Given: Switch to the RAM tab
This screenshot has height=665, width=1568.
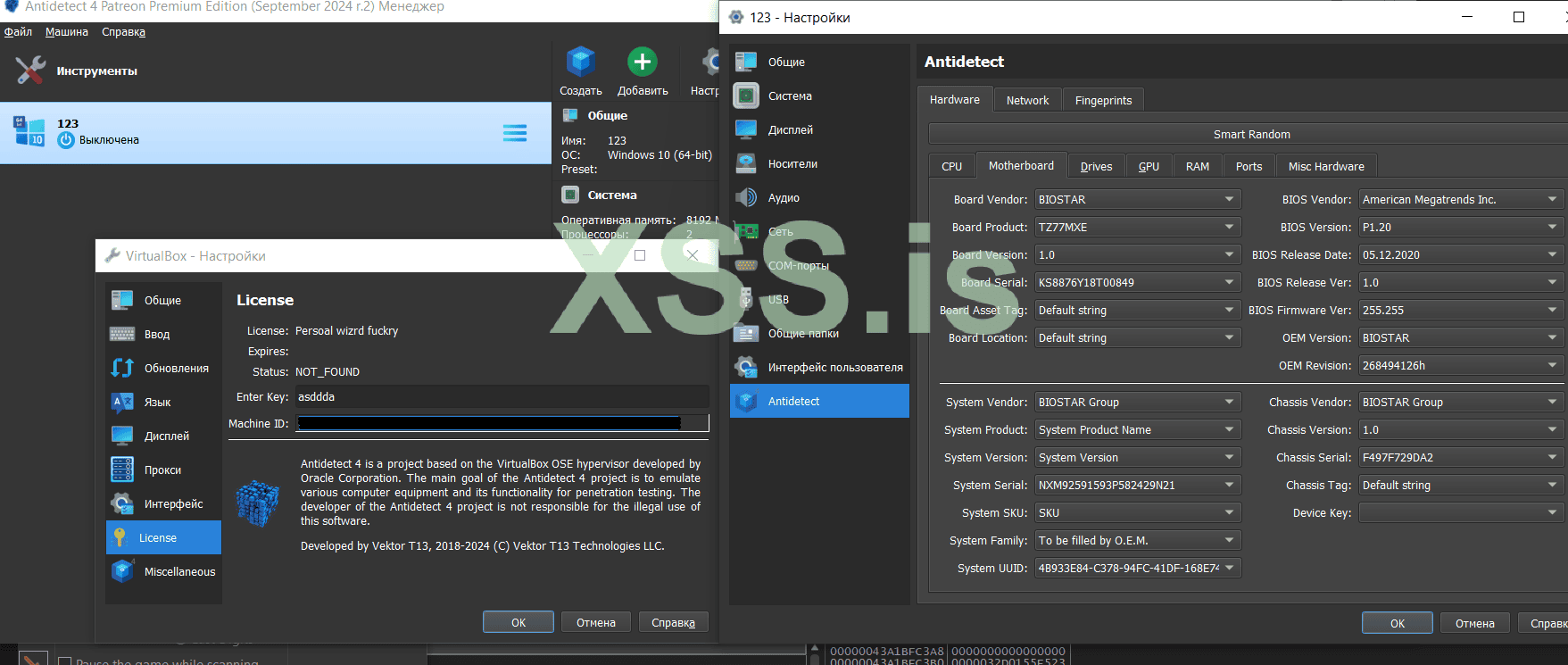Looking at the screenshot, I should (x=1198, y=166).
